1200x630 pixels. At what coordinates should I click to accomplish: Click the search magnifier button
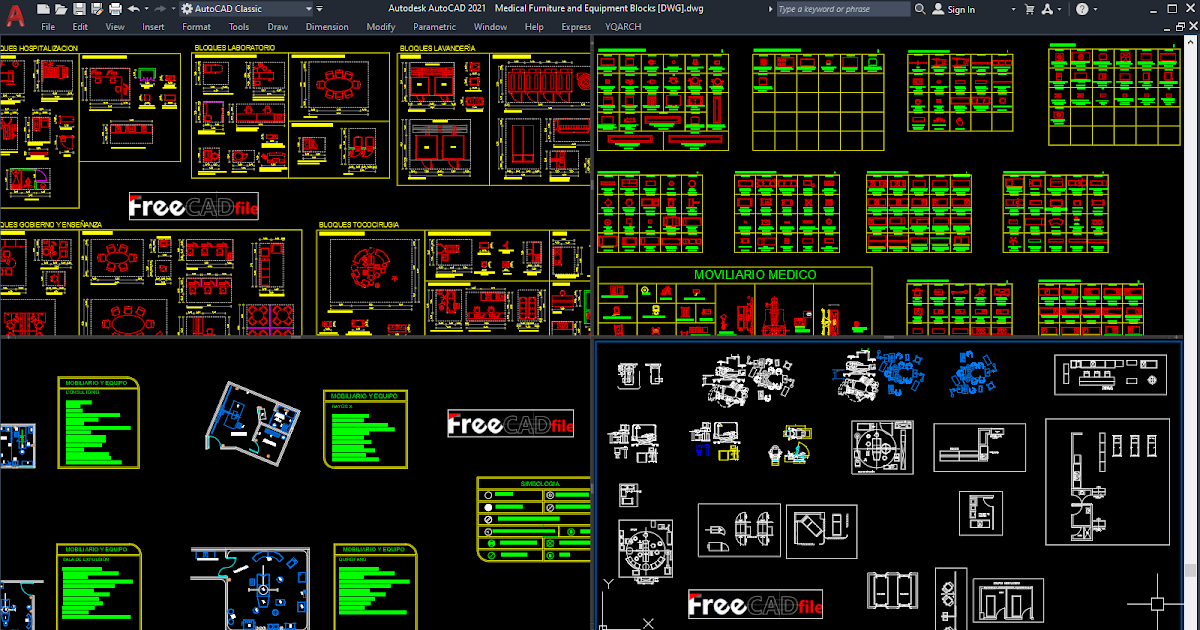(920, 8)
